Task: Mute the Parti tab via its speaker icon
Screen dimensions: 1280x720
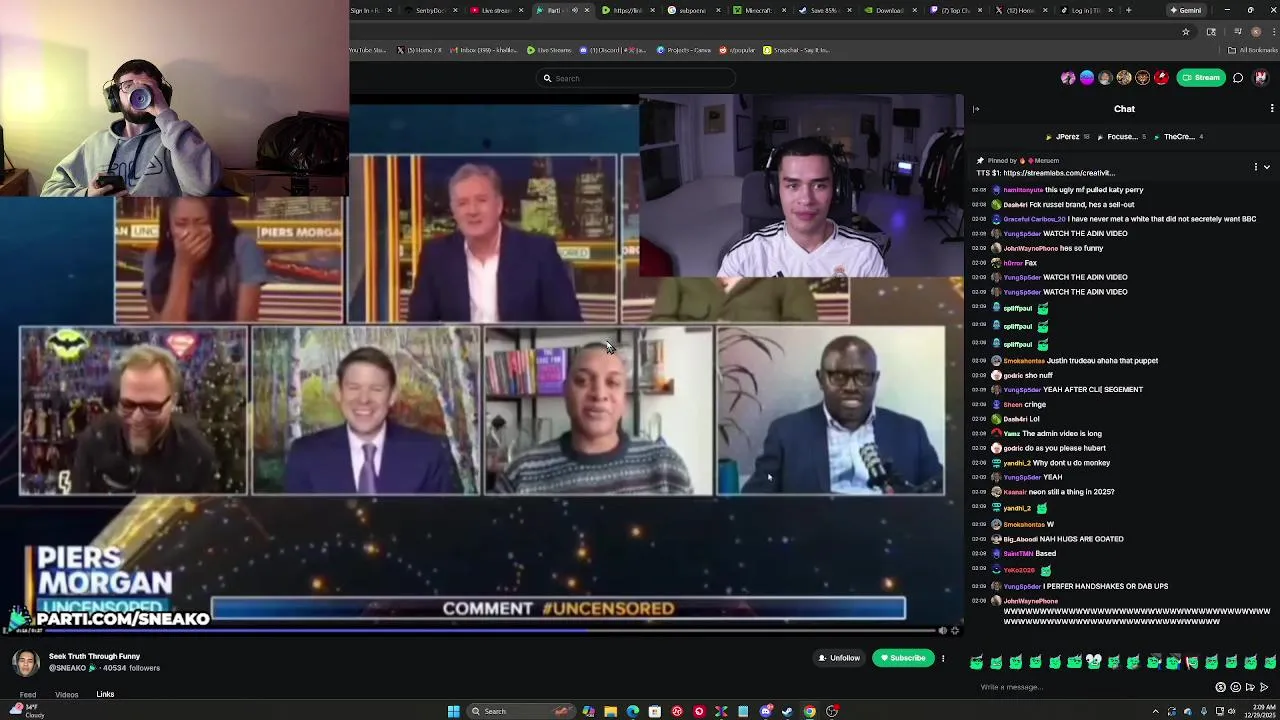Action: point(575,10)
